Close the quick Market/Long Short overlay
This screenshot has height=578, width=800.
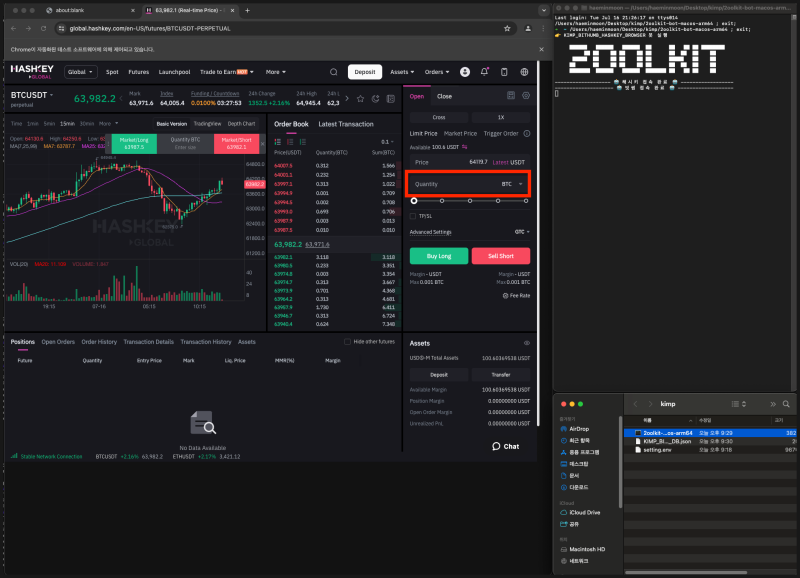tap(263, 144)
